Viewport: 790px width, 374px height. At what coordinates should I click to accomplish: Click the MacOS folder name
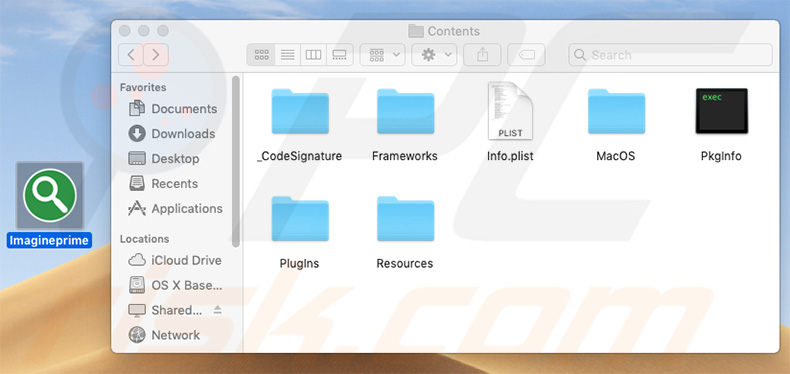[616, 156]
